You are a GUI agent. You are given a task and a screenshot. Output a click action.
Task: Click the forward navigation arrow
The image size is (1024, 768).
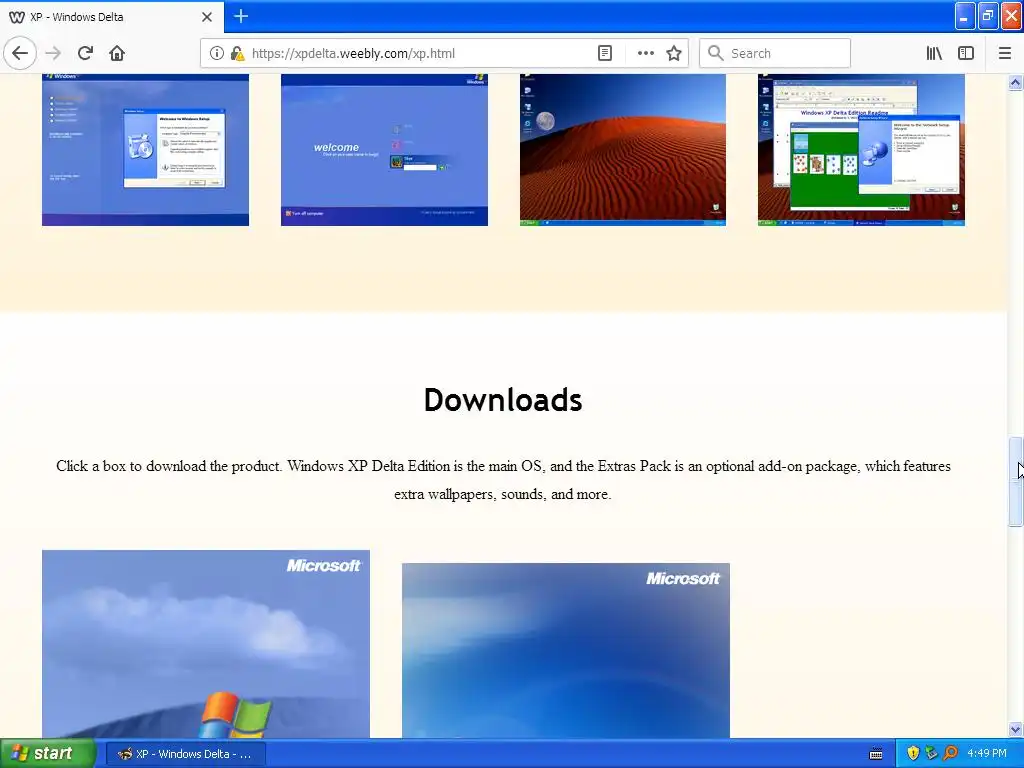pyautogui.click(x=54, y=53)
